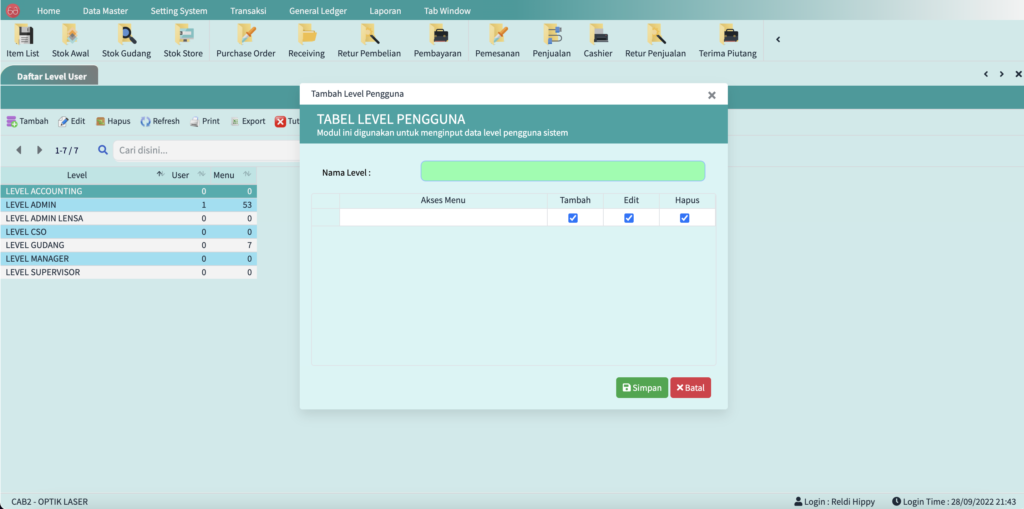The width and height of the screenshot is (1024, 509).
Task: Open the Akses Menu dropdown cell
Action: tap(442, 218)
